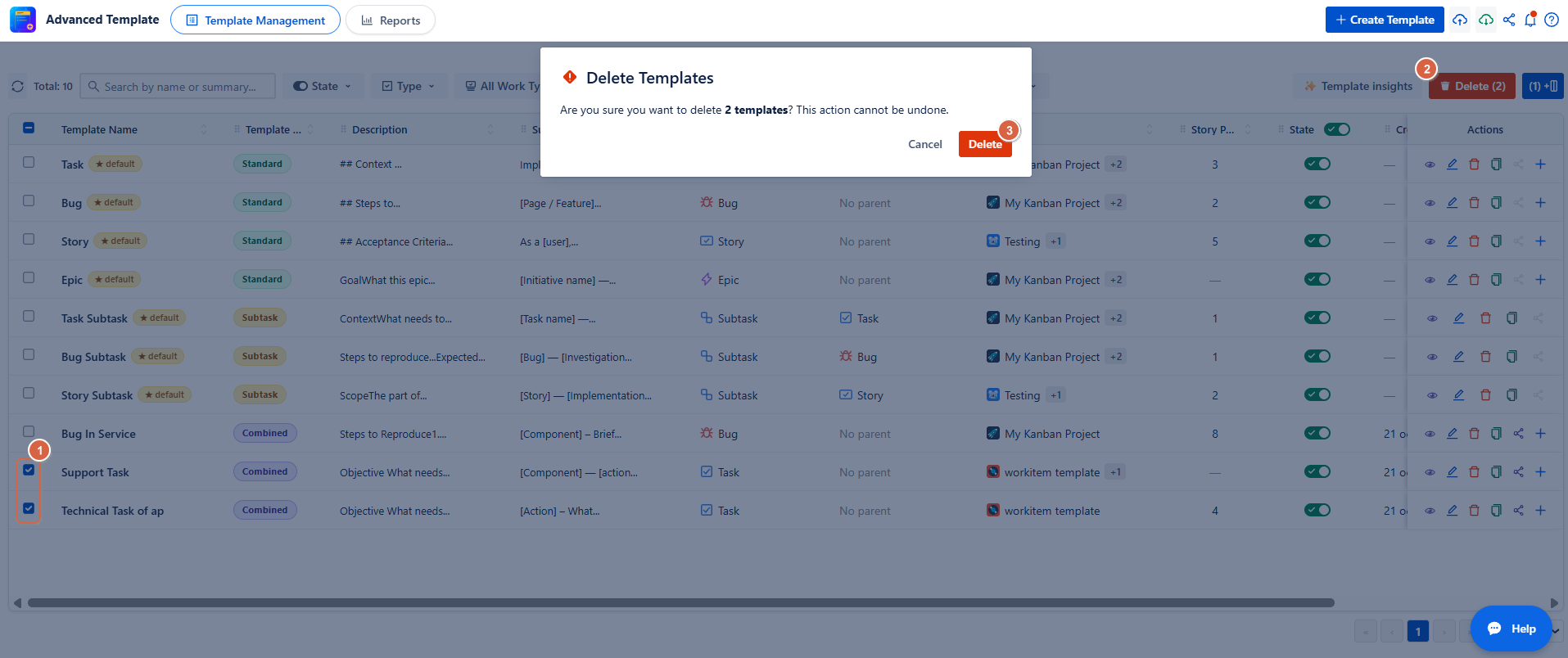This screenshot has width=1568, height=658.
Task: Uncheck the Support Task row checkbox
Action: coord(29,470)
